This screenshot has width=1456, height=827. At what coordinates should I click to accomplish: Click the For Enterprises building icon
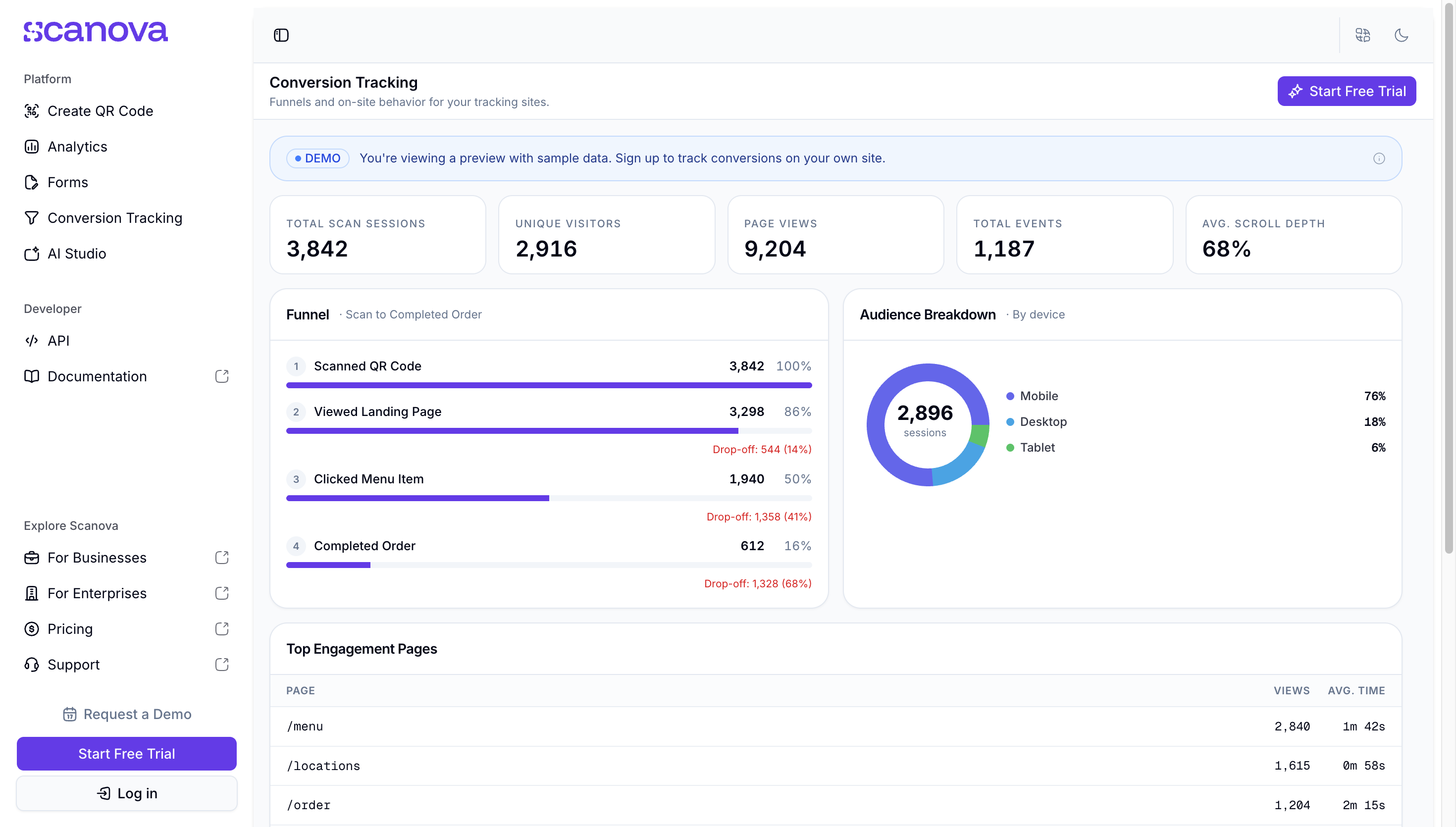click(32, 594)
